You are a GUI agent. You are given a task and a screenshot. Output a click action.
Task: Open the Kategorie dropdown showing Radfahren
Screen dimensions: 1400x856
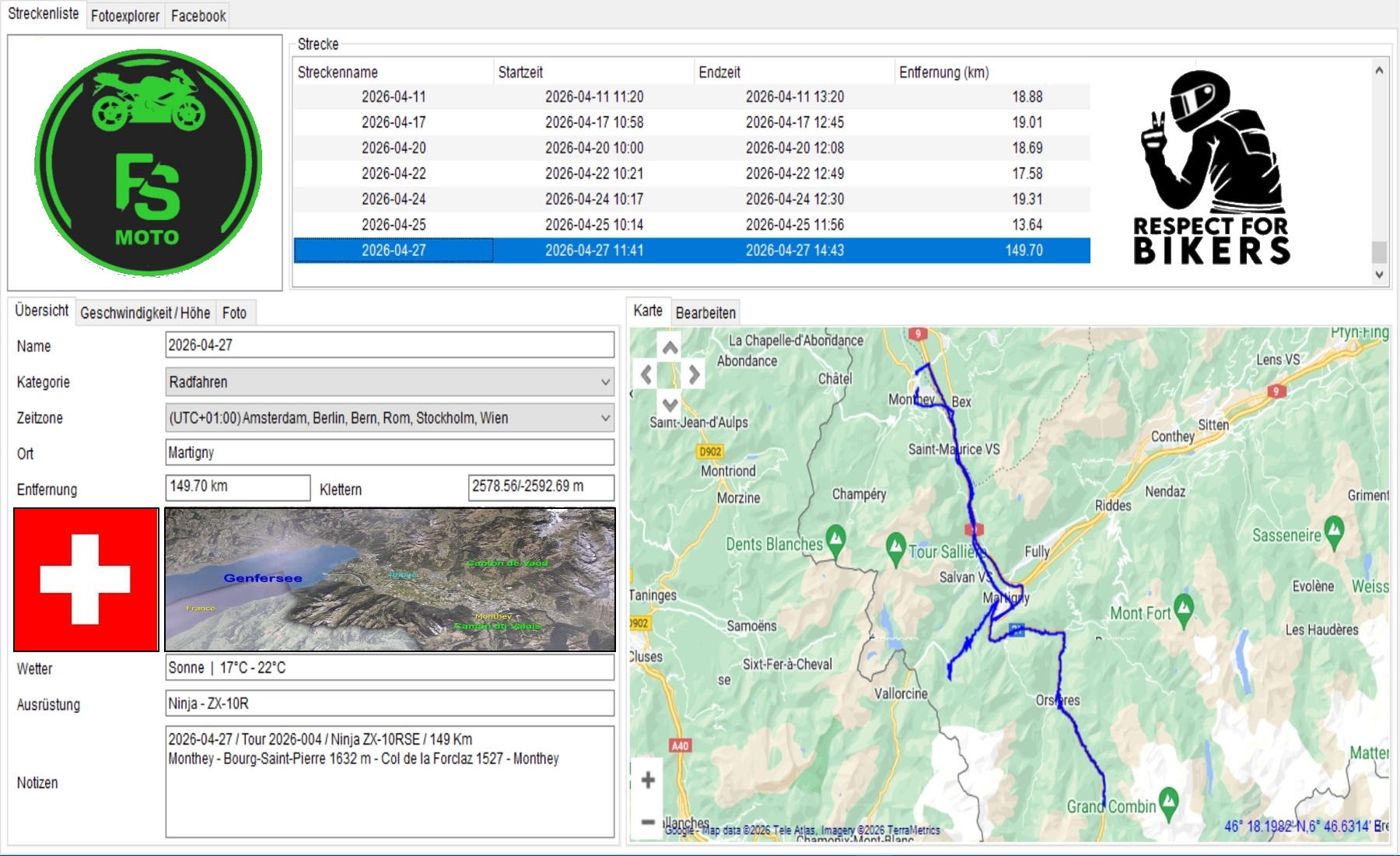390,382
